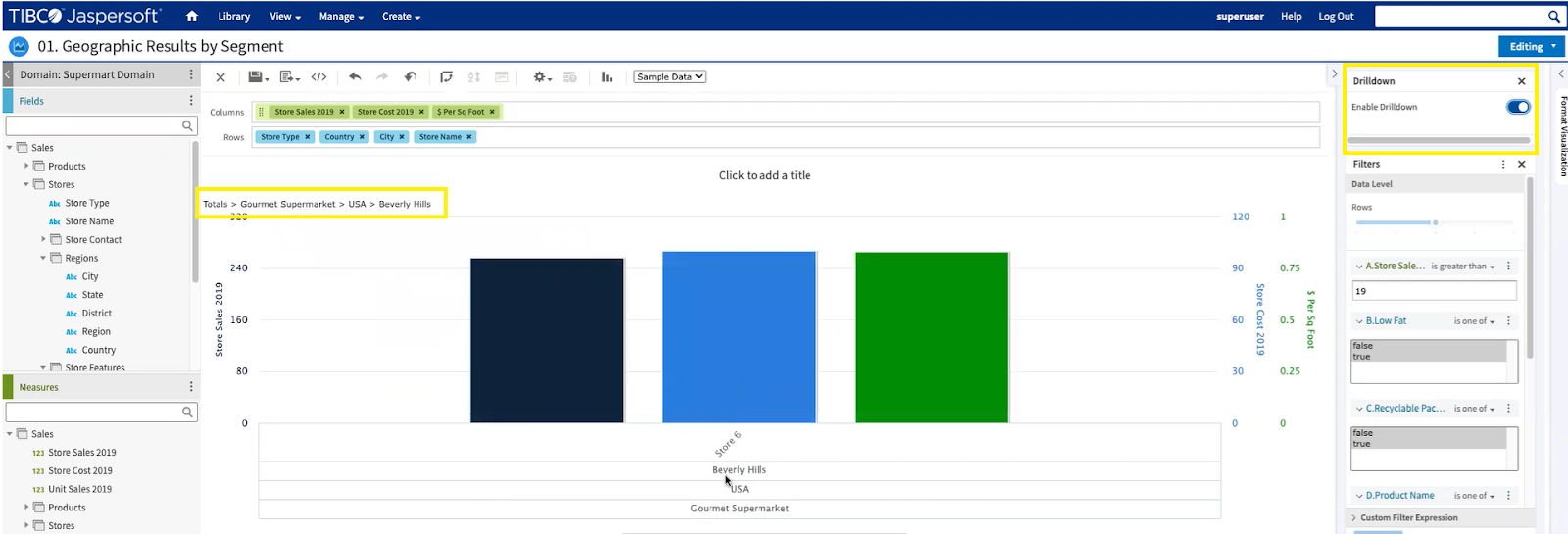Show the embed code icon
1568x534 pixels.
click(318, 76)
